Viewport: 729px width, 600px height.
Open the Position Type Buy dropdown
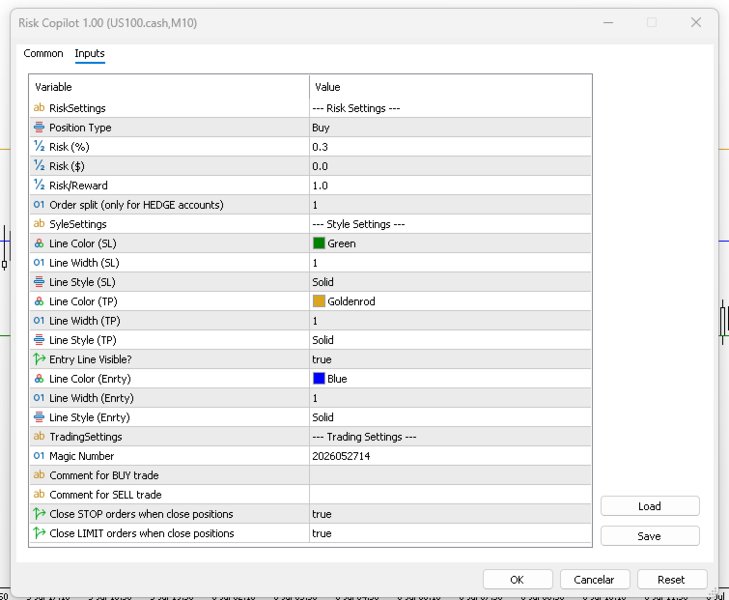pos(451,127)
